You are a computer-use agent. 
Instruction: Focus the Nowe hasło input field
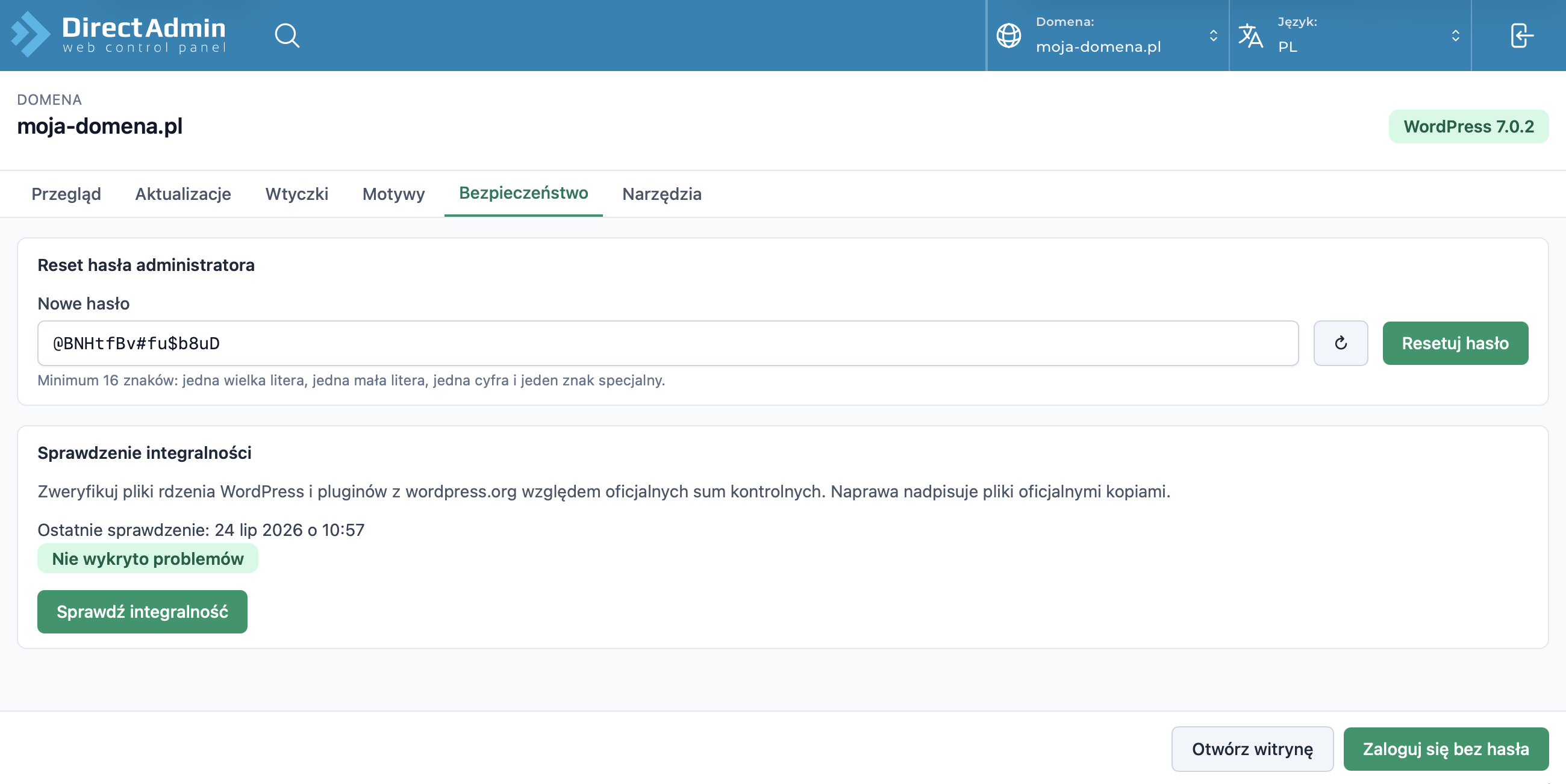[x=667, y=343]
